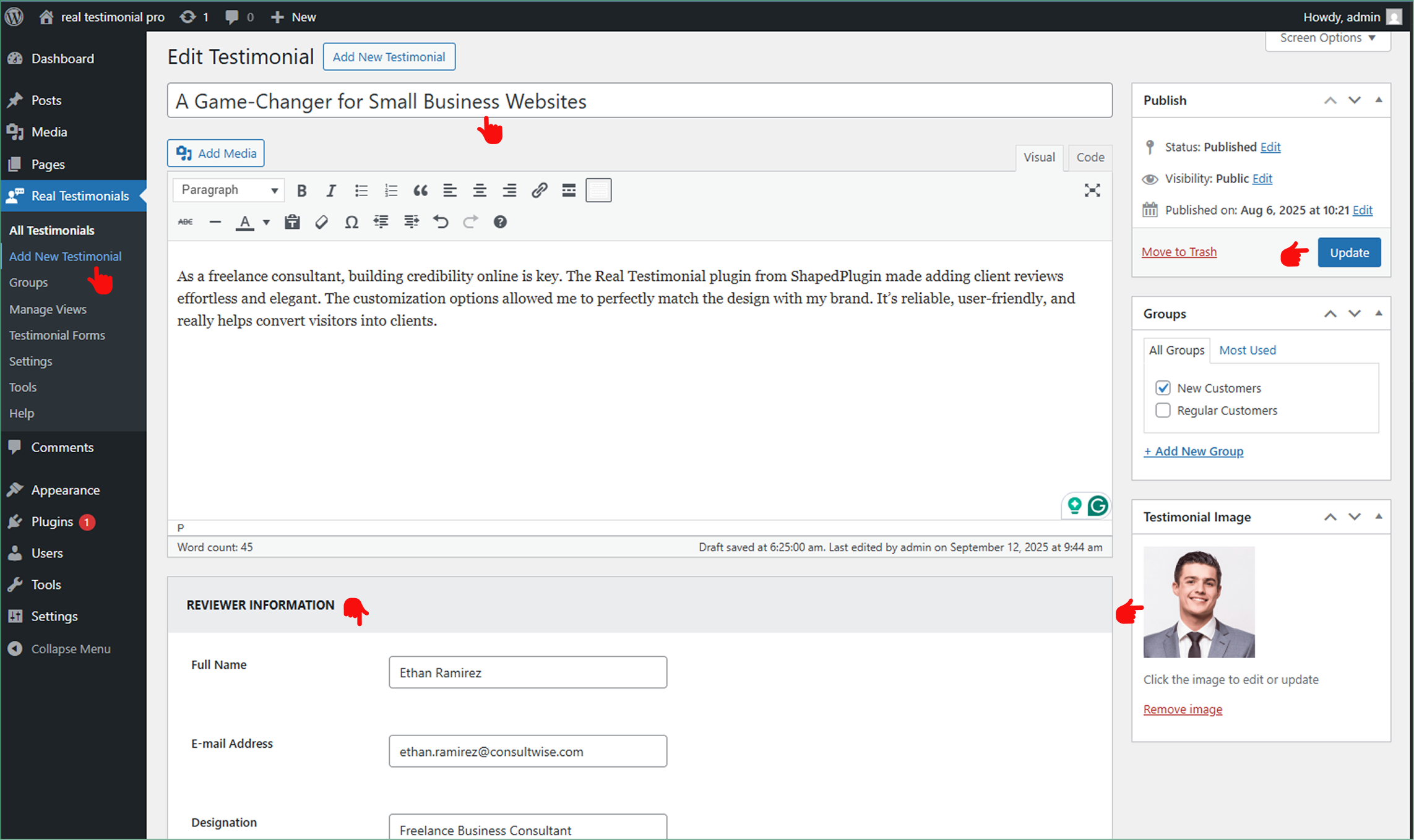
Task: Edit the publish Status link
Action: point(1270,147)
